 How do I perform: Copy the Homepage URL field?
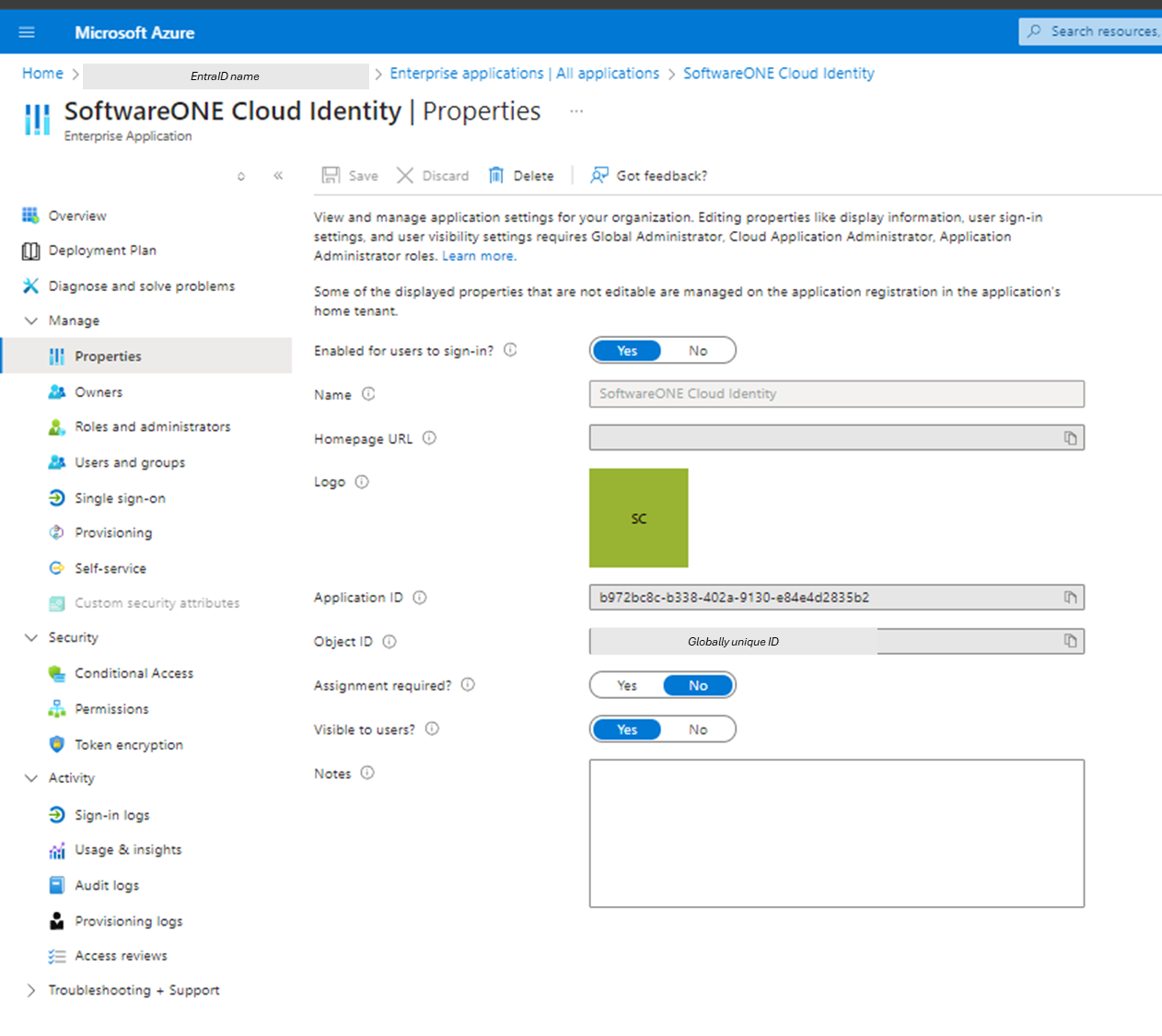coord(1070,438)
